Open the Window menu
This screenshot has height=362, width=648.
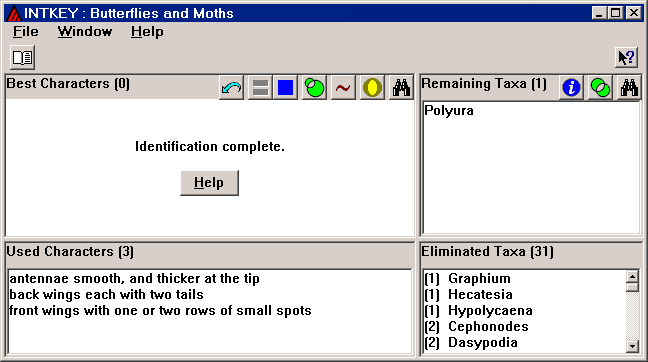click(x=85, y=32)
